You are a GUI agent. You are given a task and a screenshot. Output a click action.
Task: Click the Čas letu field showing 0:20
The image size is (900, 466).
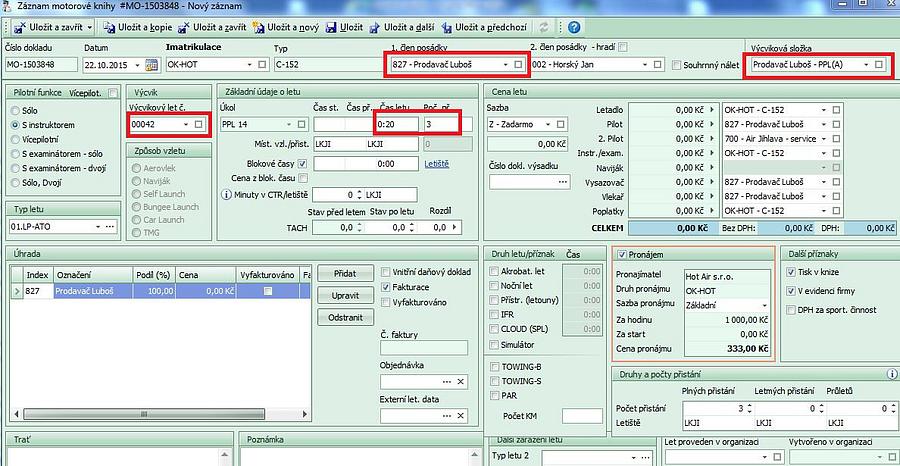[x=394, y=124]
